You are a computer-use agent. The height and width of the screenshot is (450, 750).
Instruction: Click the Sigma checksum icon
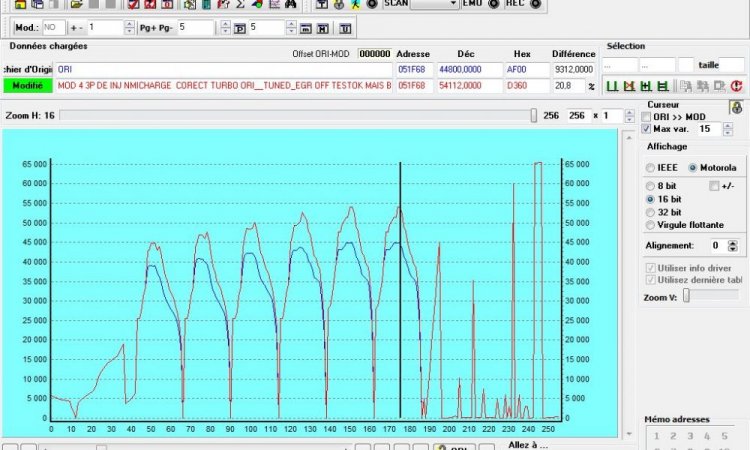[x=241, y=4]
